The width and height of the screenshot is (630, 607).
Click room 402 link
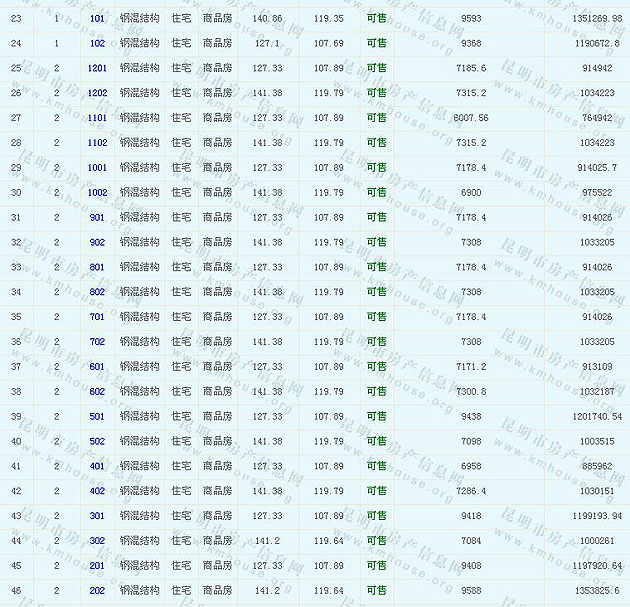point(97,491)
